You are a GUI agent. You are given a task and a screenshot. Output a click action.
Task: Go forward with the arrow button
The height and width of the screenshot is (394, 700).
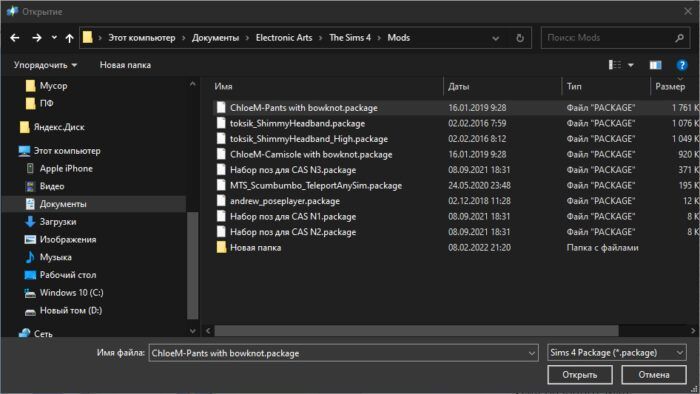click(x=37, y=38)
